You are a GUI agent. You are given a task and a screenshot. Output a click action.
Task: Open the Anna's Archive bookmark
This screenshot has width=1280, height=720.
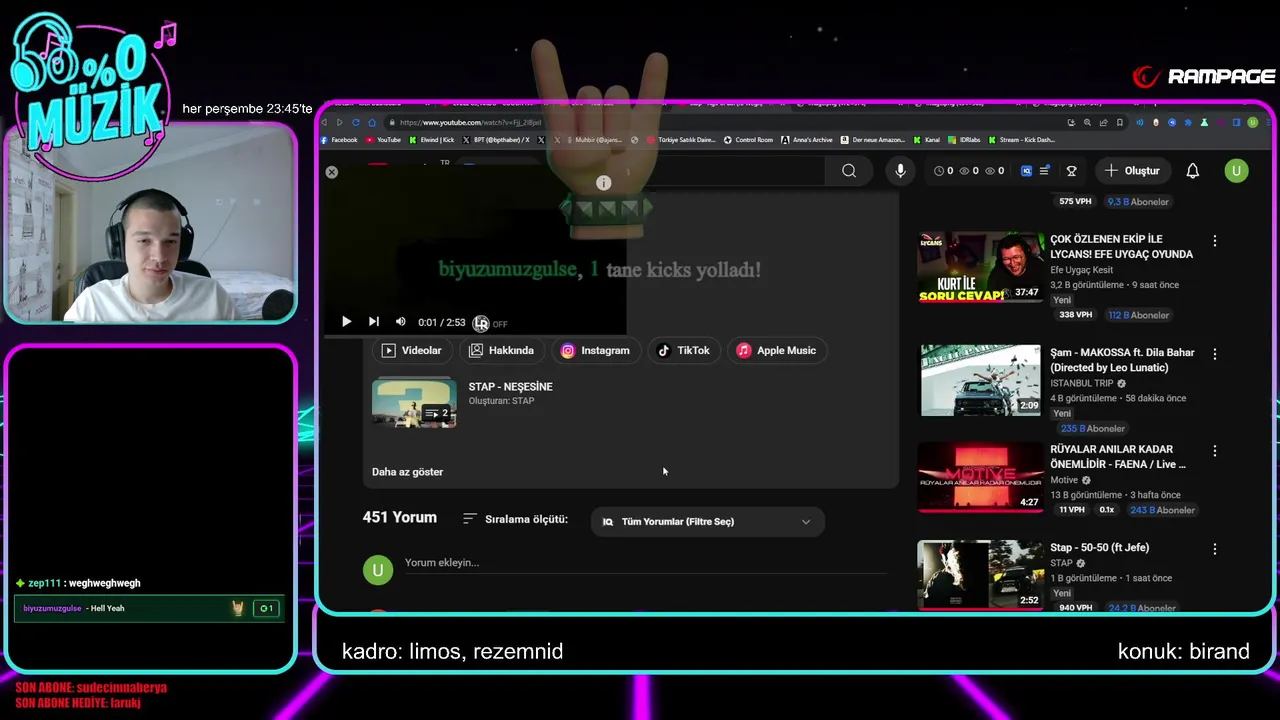807,140
